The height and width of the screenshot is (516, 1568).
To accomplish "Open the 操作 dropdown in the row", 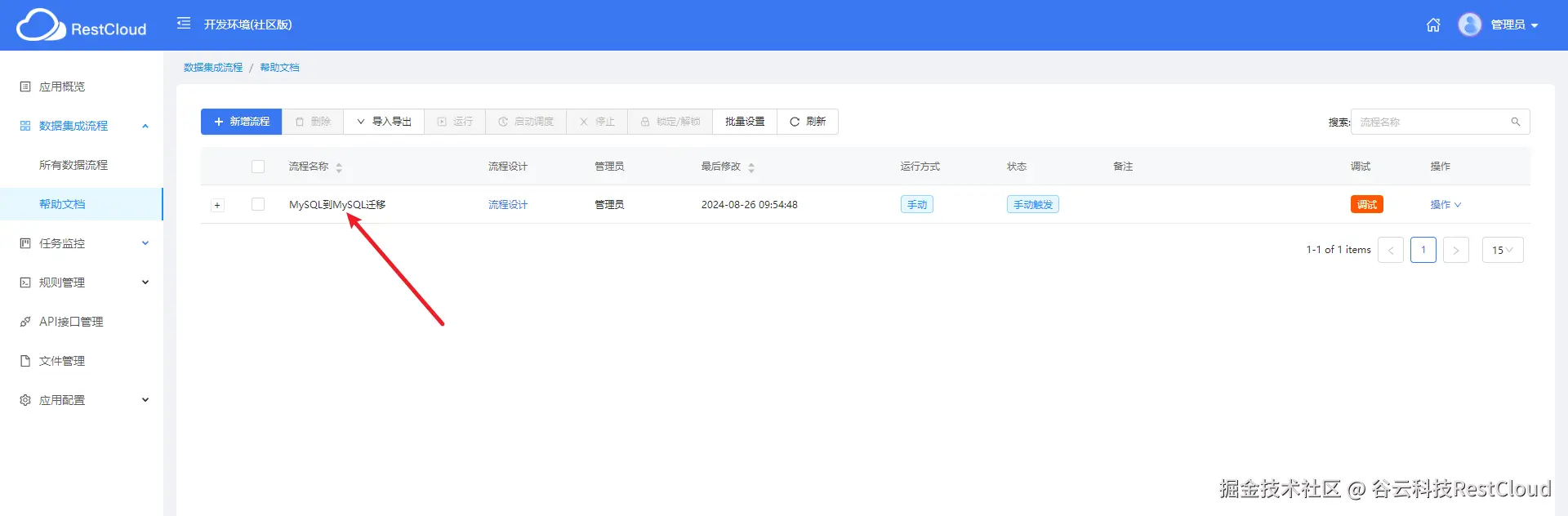I will point(1445,205).
